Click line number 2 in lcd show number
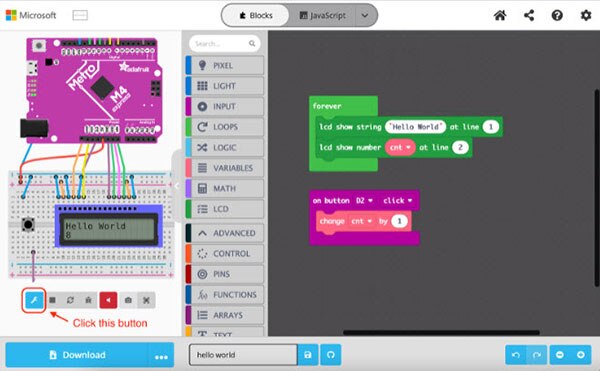The width and height of the screenshot is (600, 371). click(460, 147)
